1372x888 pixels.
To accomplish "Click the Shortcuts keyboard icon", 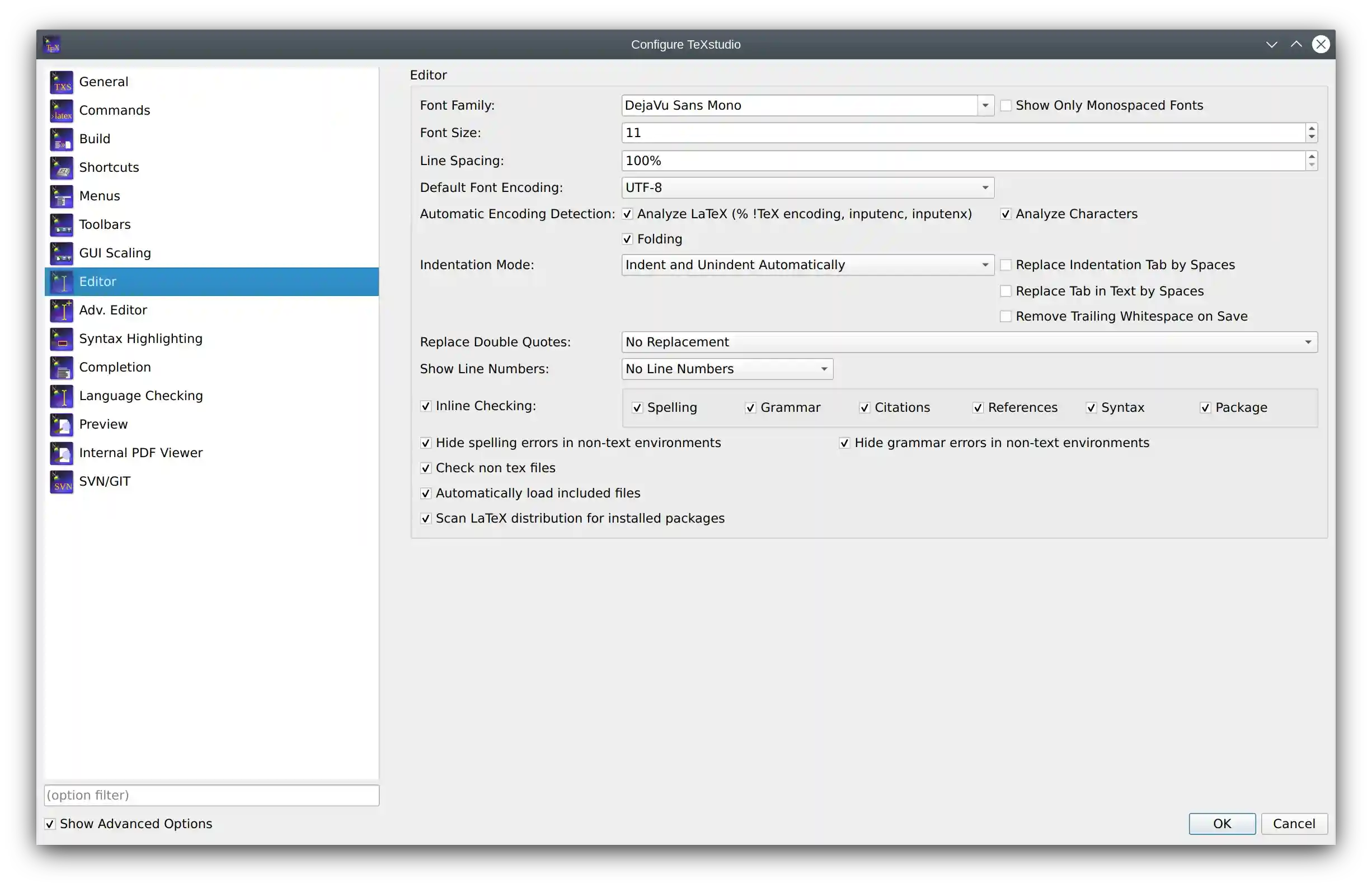I will tap(62, 168).
